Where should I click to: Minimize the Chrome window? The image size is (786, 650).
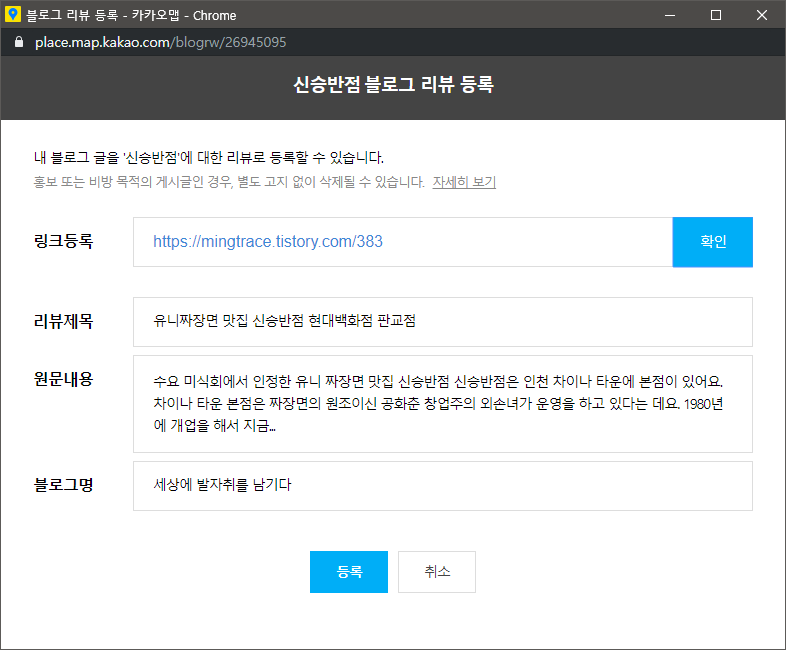(x=670, y=15)
